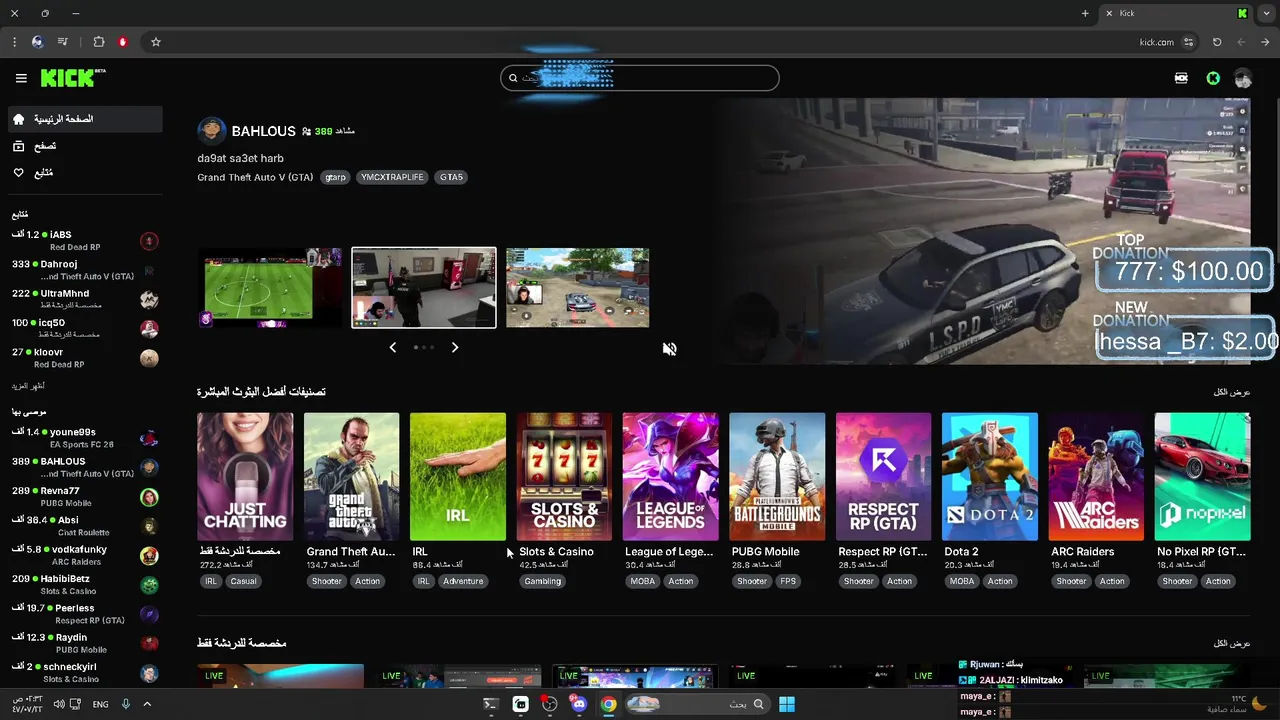Open a new Chrome tab
This screenshot has width=1280, height=720.
tap(1085, 13)
